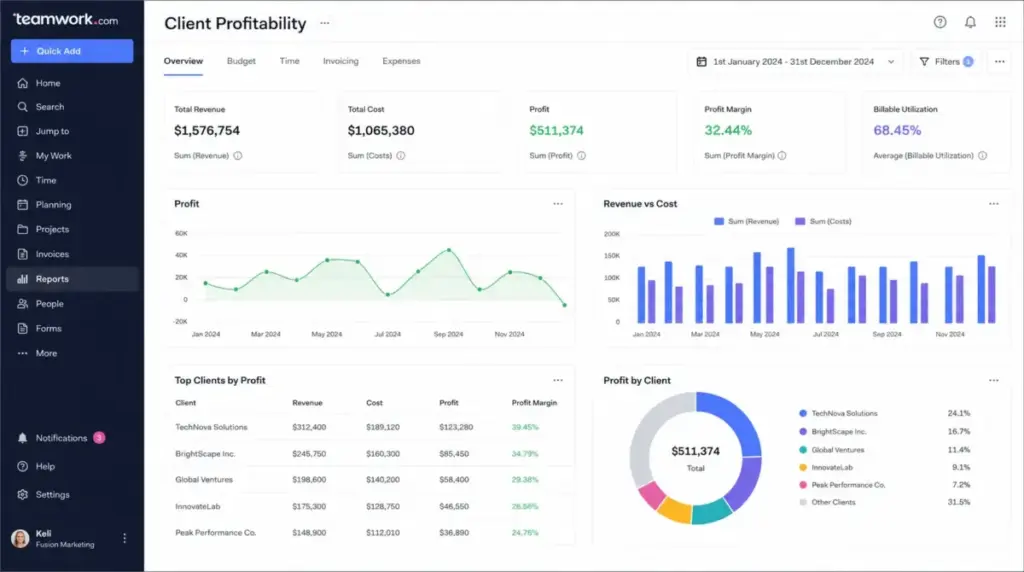The height and width of the screenshot is (572, 1024).
Task: Toggle the Sum (Revenue) legend item
Action: point(746,221)
